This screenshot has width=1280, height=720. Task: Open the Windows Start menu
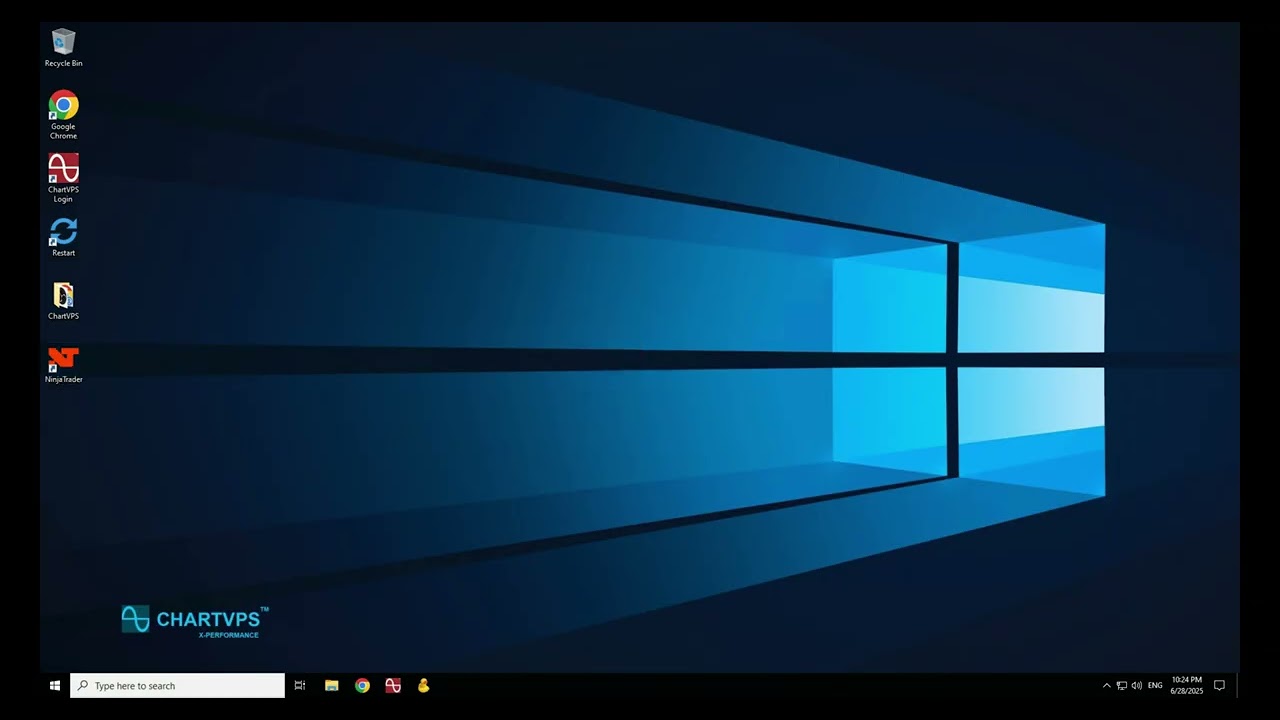(55, 686)
